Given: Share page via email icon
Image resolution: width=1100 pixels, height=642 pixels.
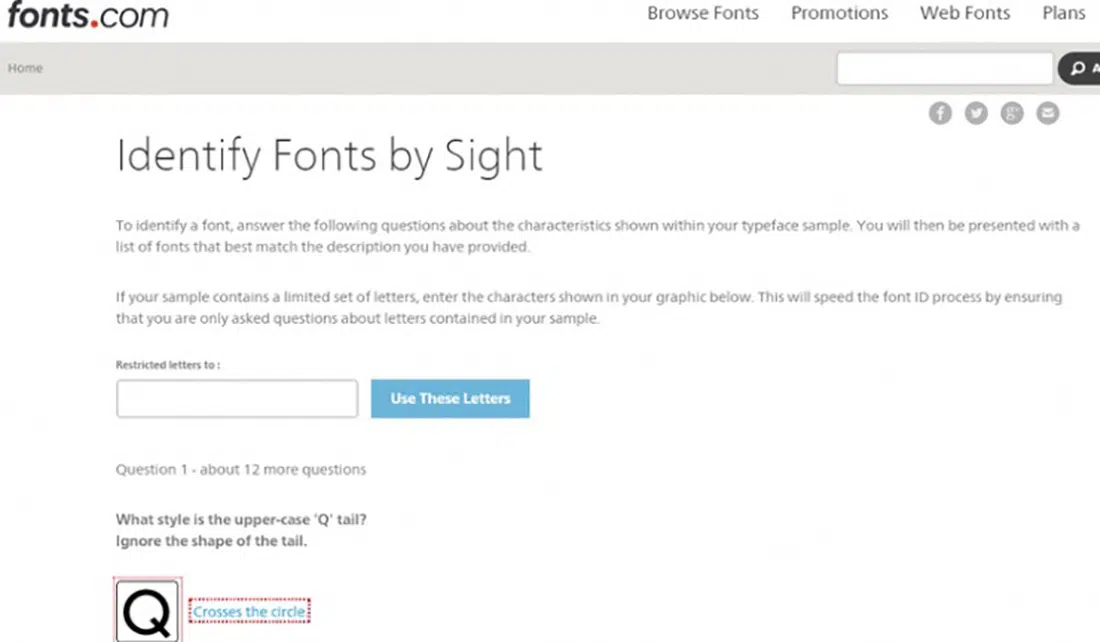Looking at the screenshot, I should [x=1047, y=113].
